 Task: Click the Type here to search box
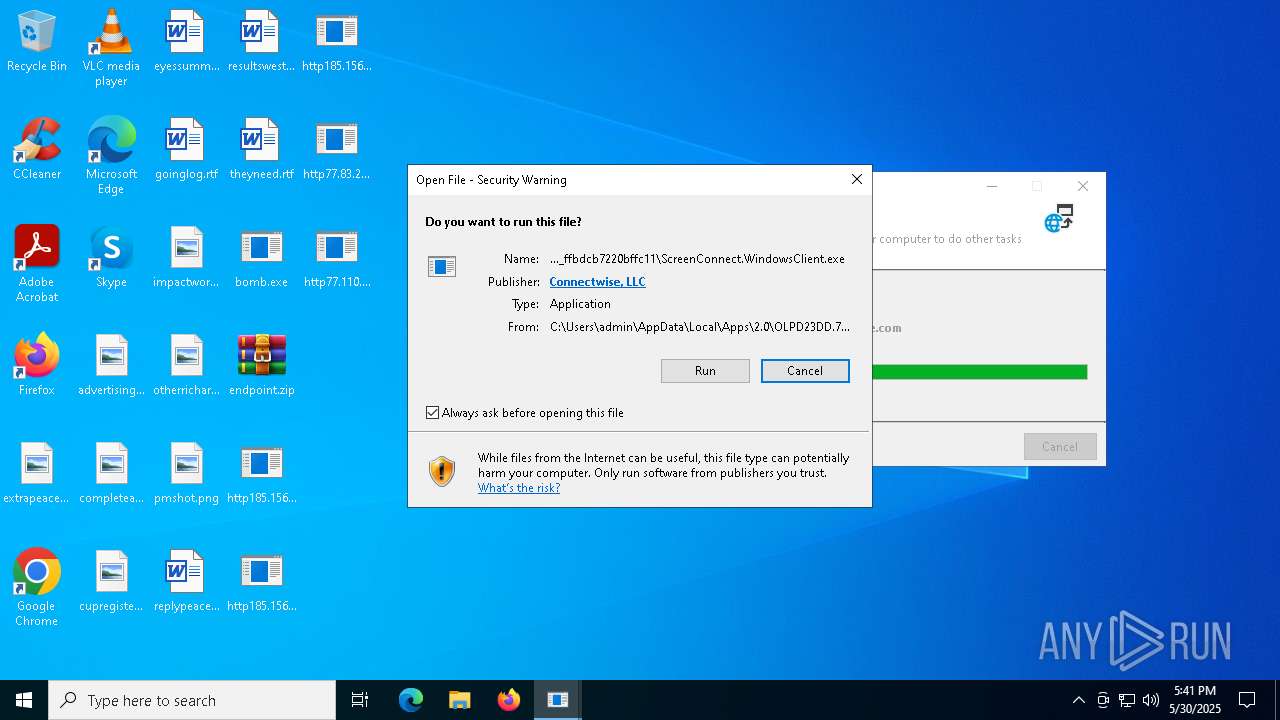coord(192,700)
